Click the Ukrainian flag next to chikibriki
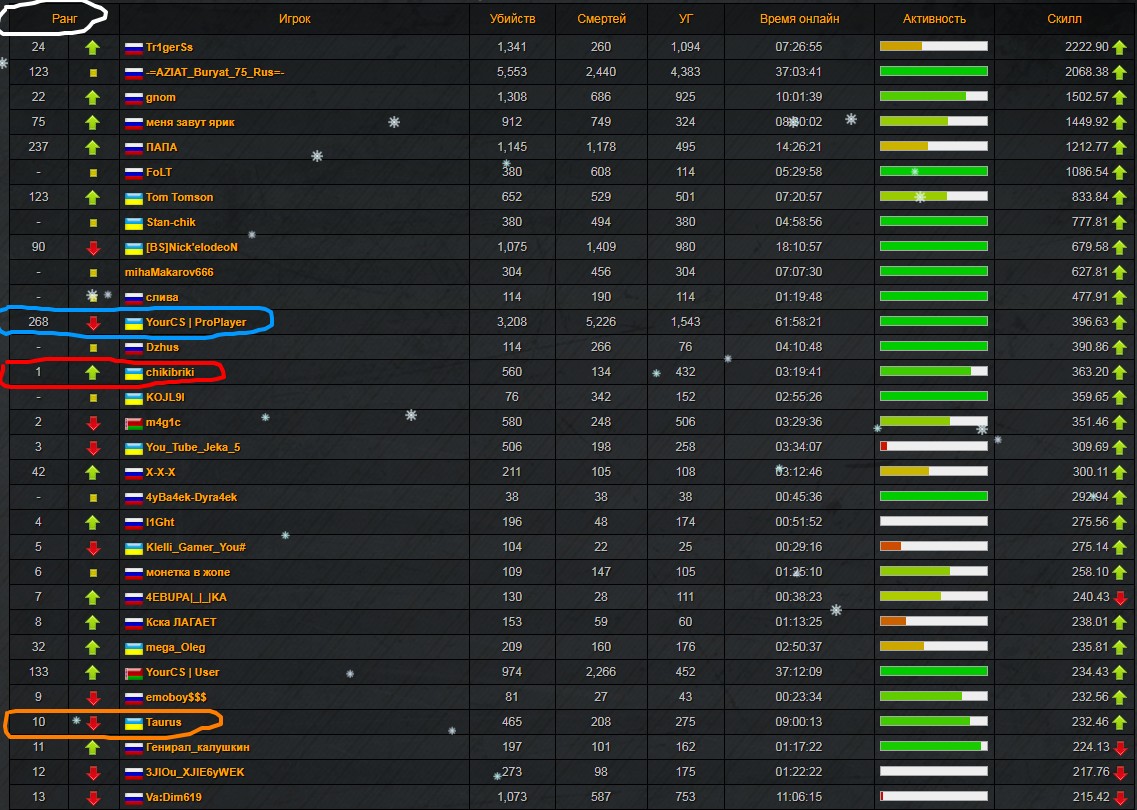This screenshot has height=810, width=1137. tap(134, 372)
